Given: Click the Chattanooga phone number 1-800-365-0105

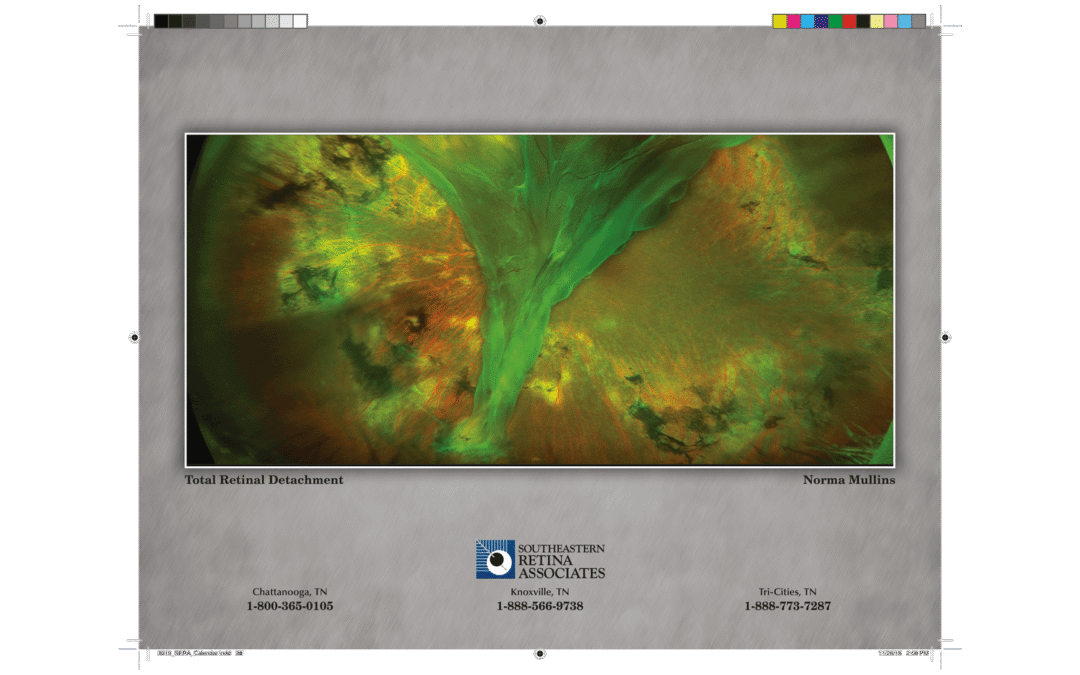Looking at the screenshot, I should pyautogui.click(x=290, y=606).
